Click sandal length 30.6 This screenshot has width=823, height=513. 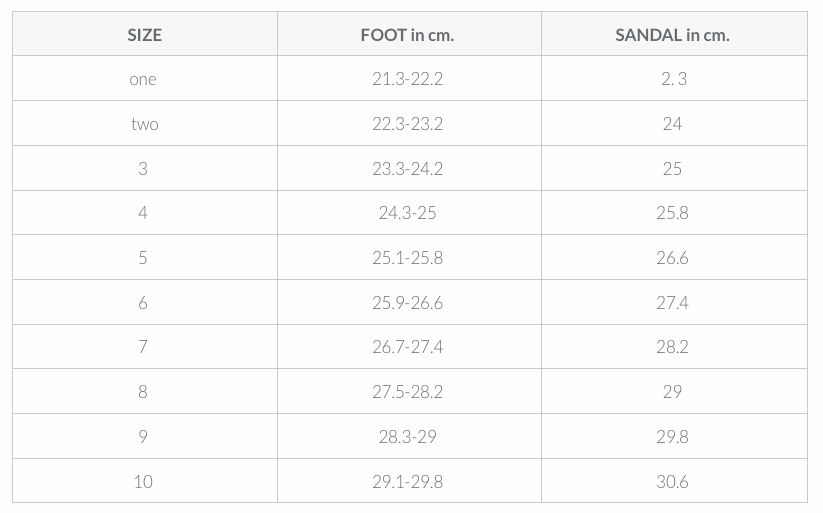672,481
